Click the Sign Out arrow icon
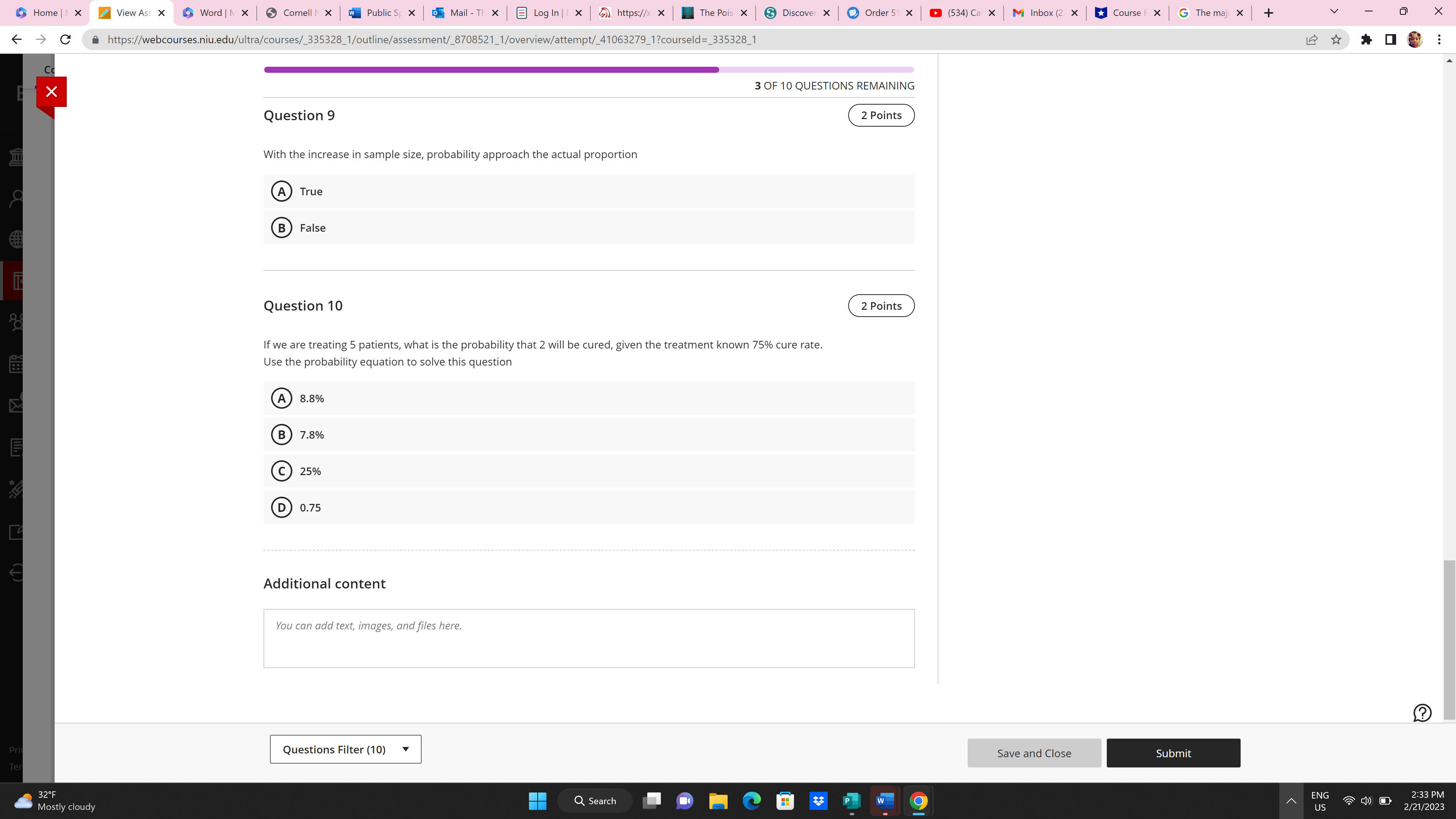Screen dimensions: 1456x819 pyautogui.click(x=17, y=573)
